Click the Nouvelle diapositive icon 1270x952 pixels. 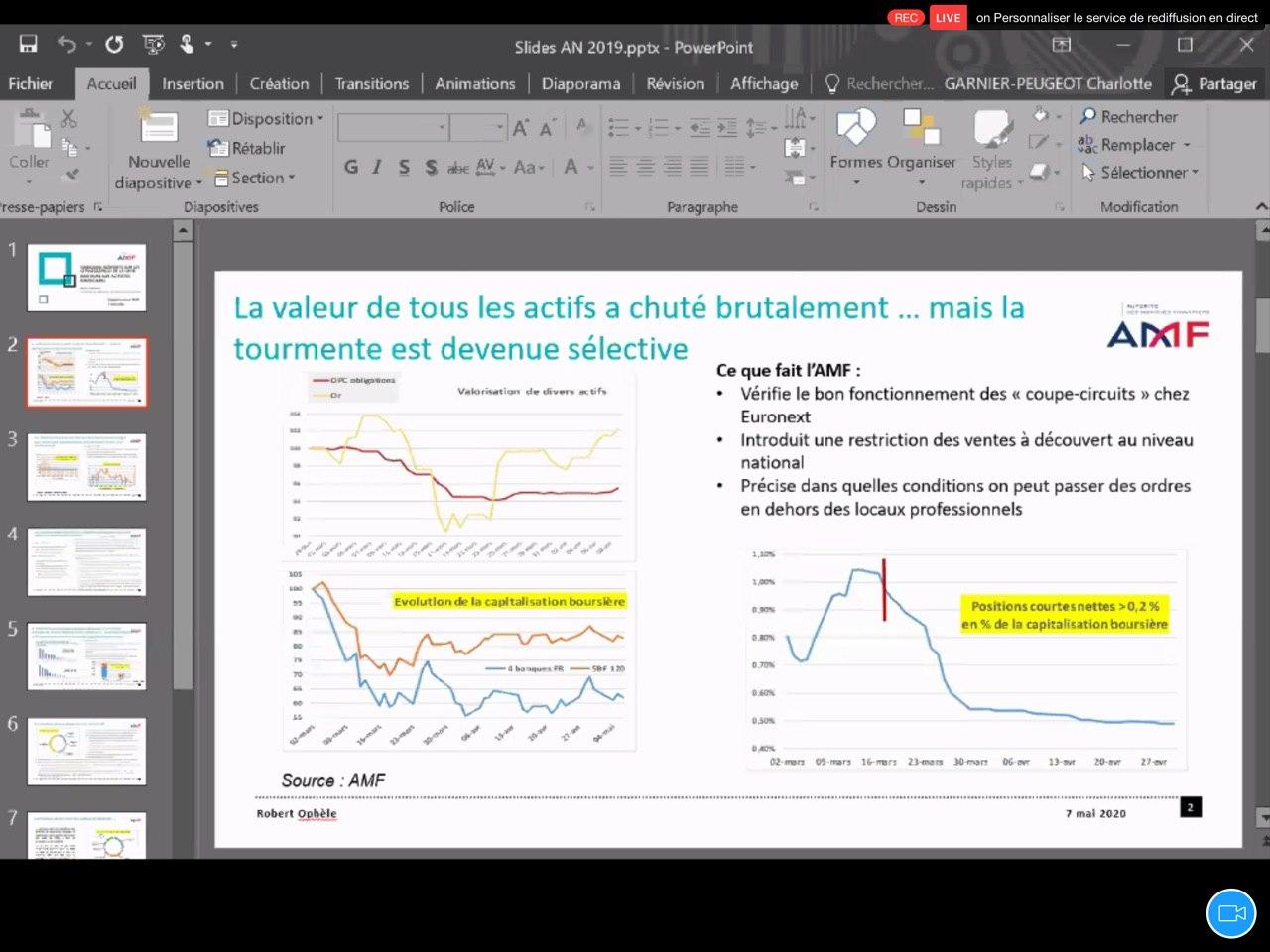click(158, 127)
